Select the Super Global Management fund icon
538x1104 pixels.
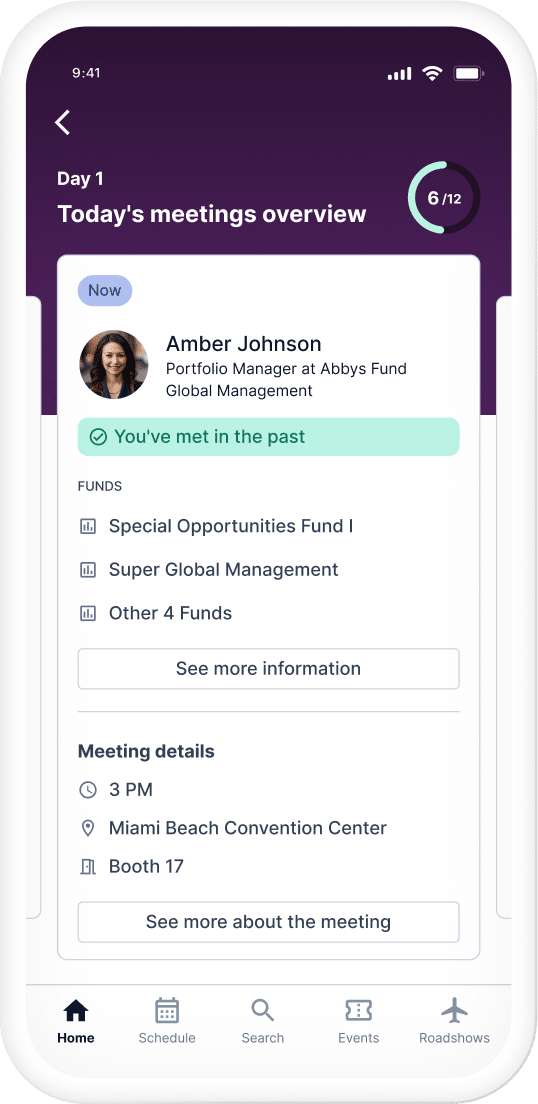pos(87,570)
